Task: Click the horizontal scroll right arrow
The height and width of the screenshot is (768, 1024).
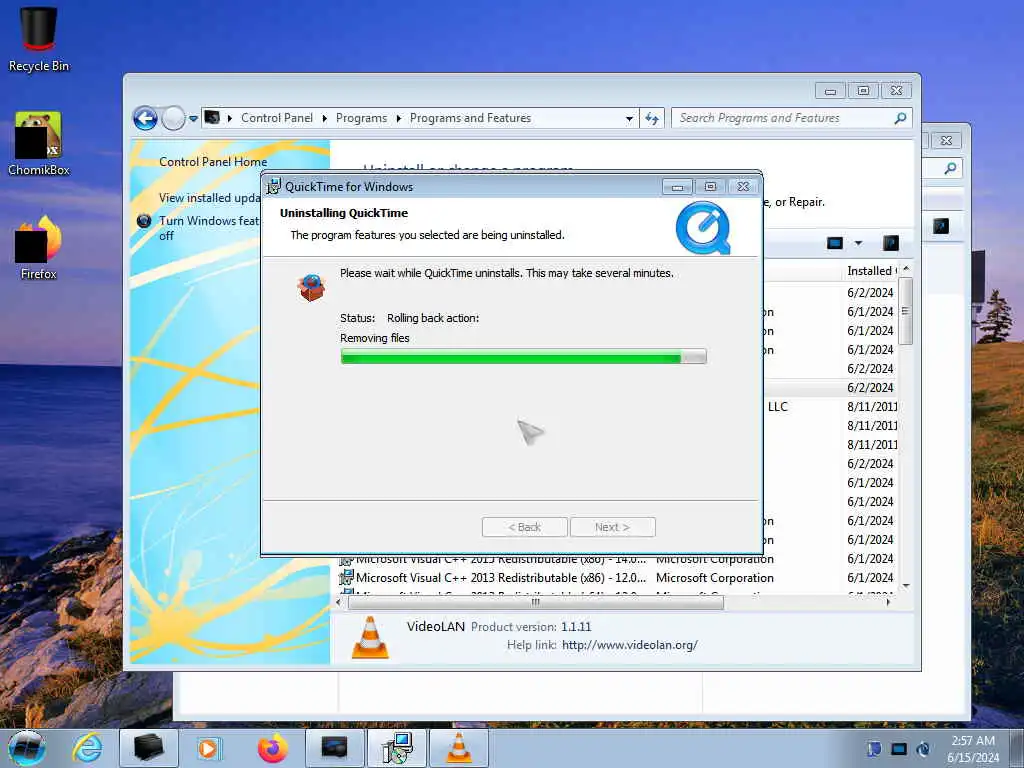Action: coord(888,603)
